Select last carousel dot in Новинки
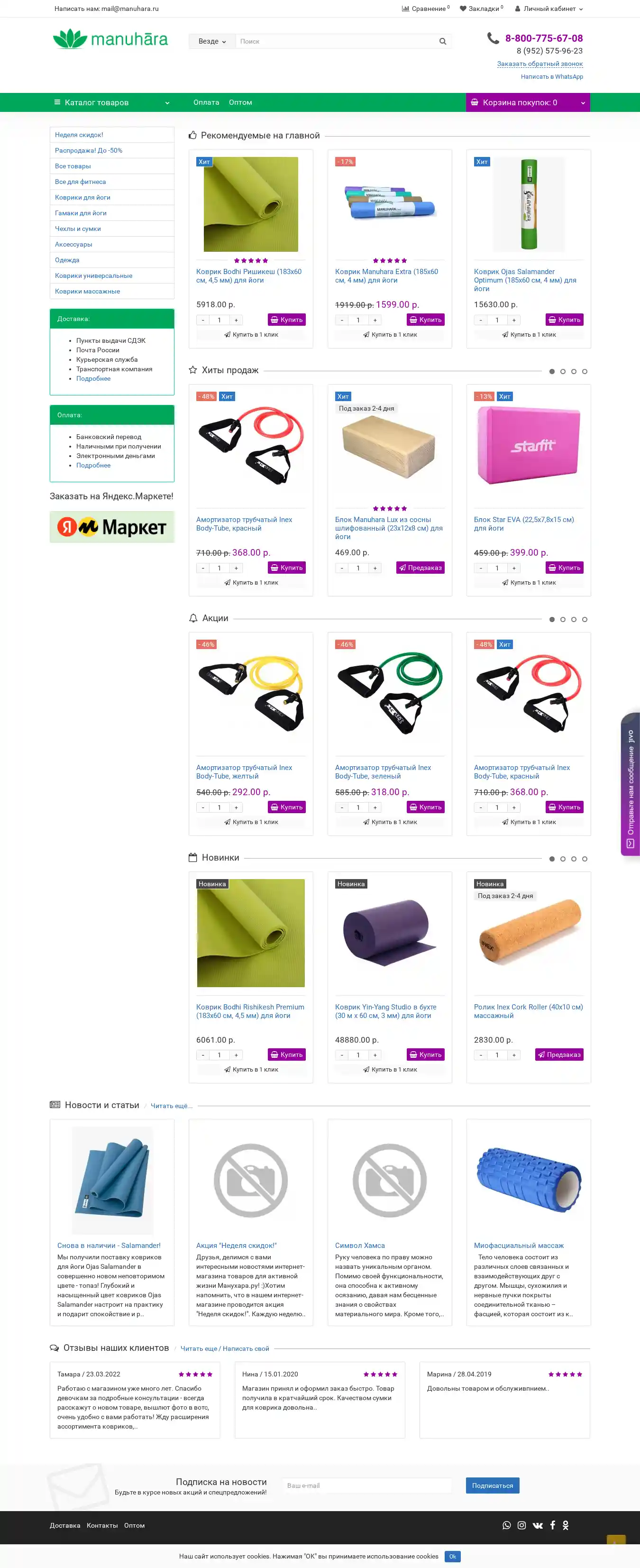This screenshot has width=640, height=1568. 585,859
